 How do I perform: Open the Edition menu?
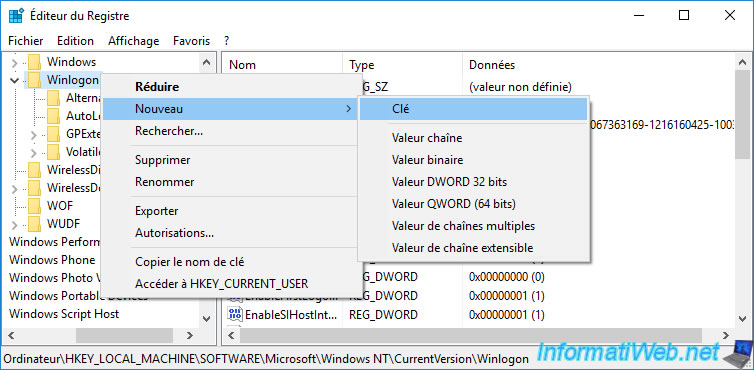[x=75, y=41]
